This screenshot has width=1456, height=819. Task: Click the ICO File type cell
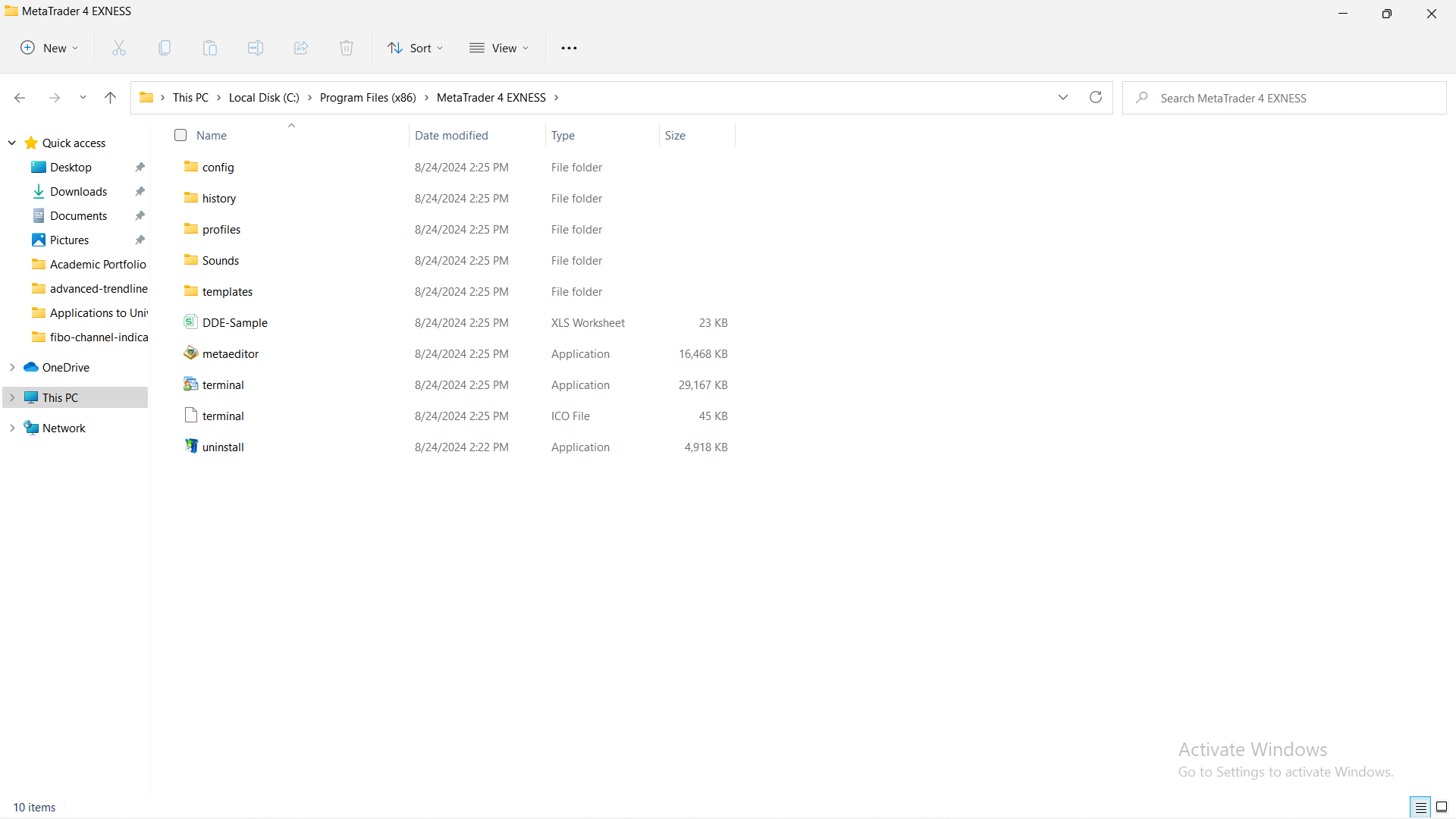click(570, 416)
